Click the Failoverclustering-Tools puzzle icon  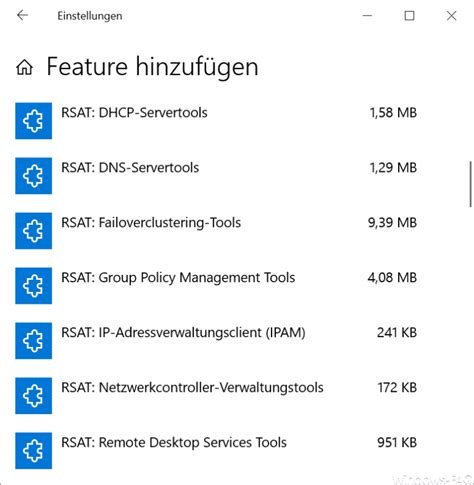[33, 231]
